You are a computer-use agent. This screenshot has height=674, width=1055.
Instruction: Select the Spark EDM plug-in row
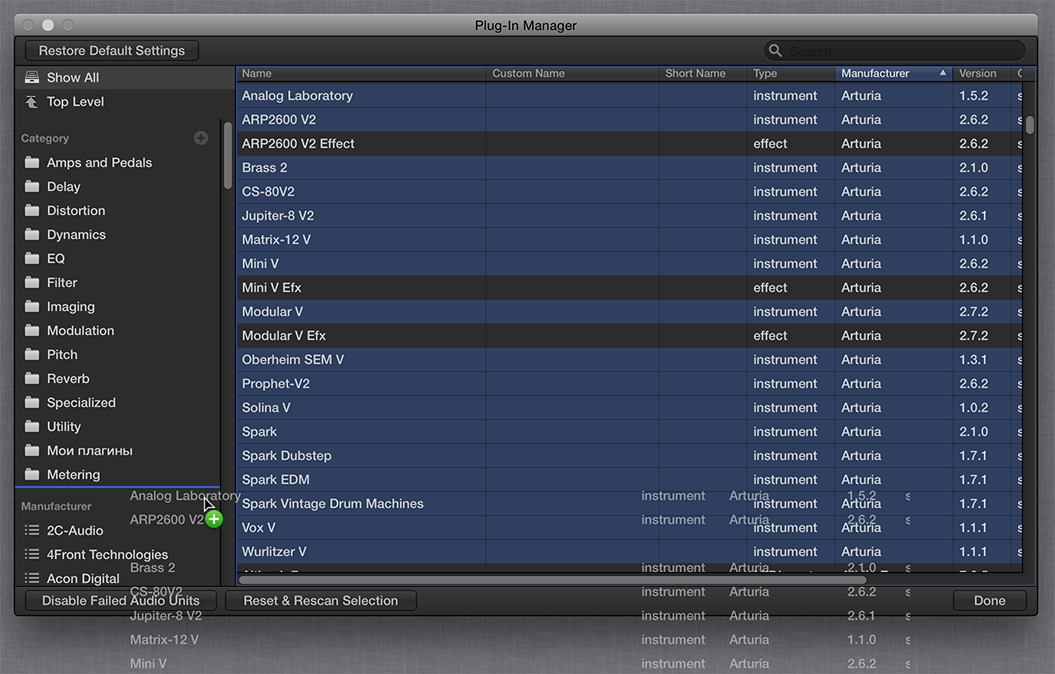click(x=629, y=480)
